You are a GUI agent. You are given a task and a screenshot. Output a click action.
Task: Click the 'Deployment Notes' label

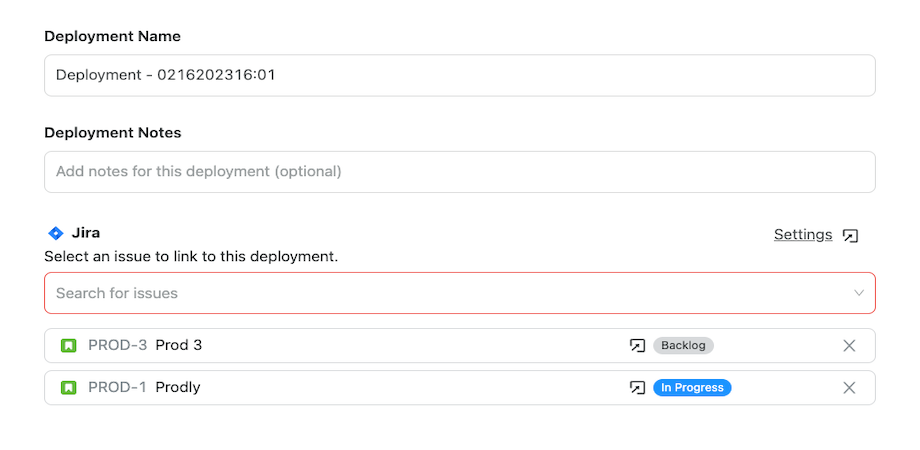click(x=113, y=133)
